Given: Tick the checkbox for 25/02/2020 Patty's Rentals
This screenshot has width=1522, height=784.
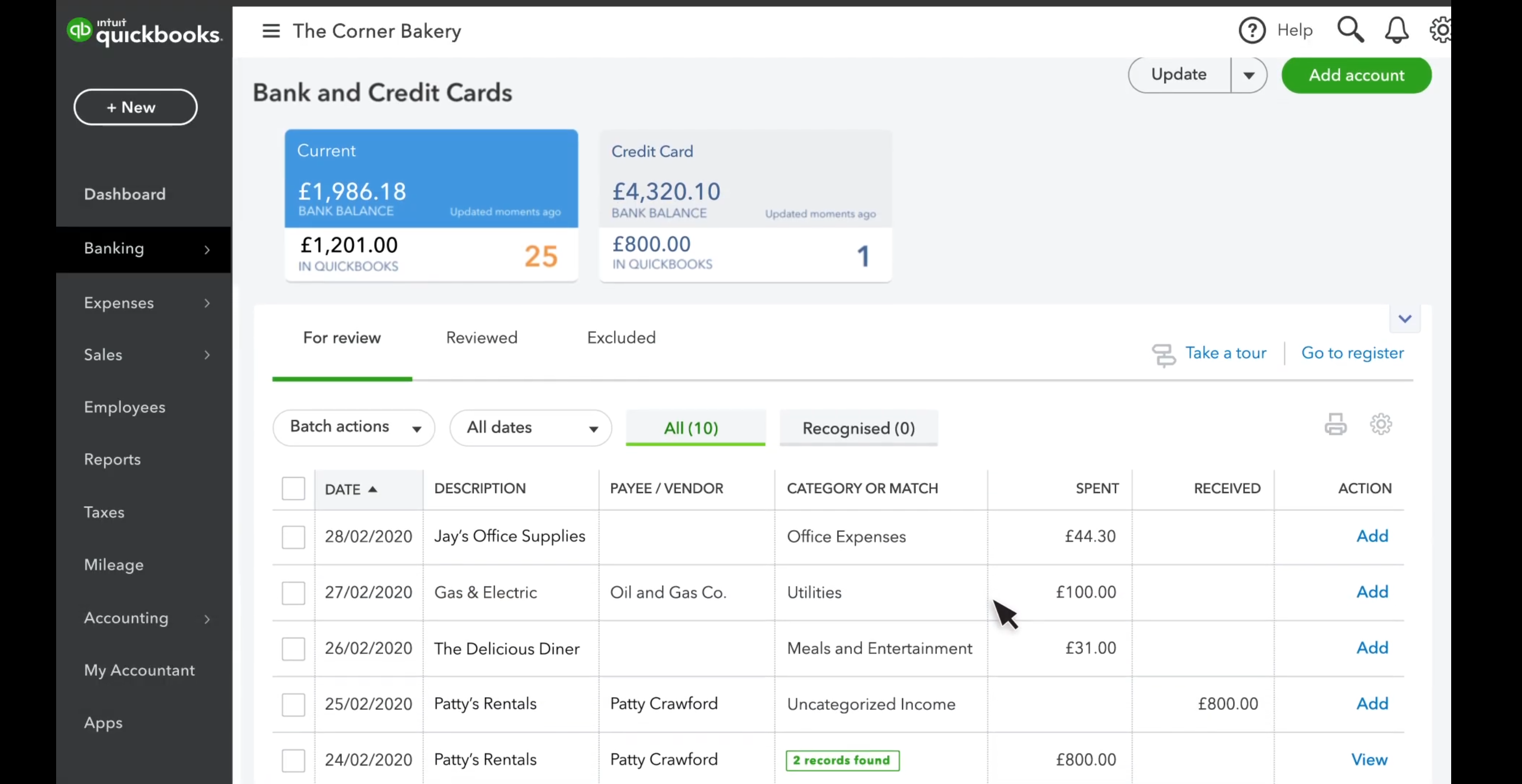Looking at the screenshot, I should [x=293, y=704].
